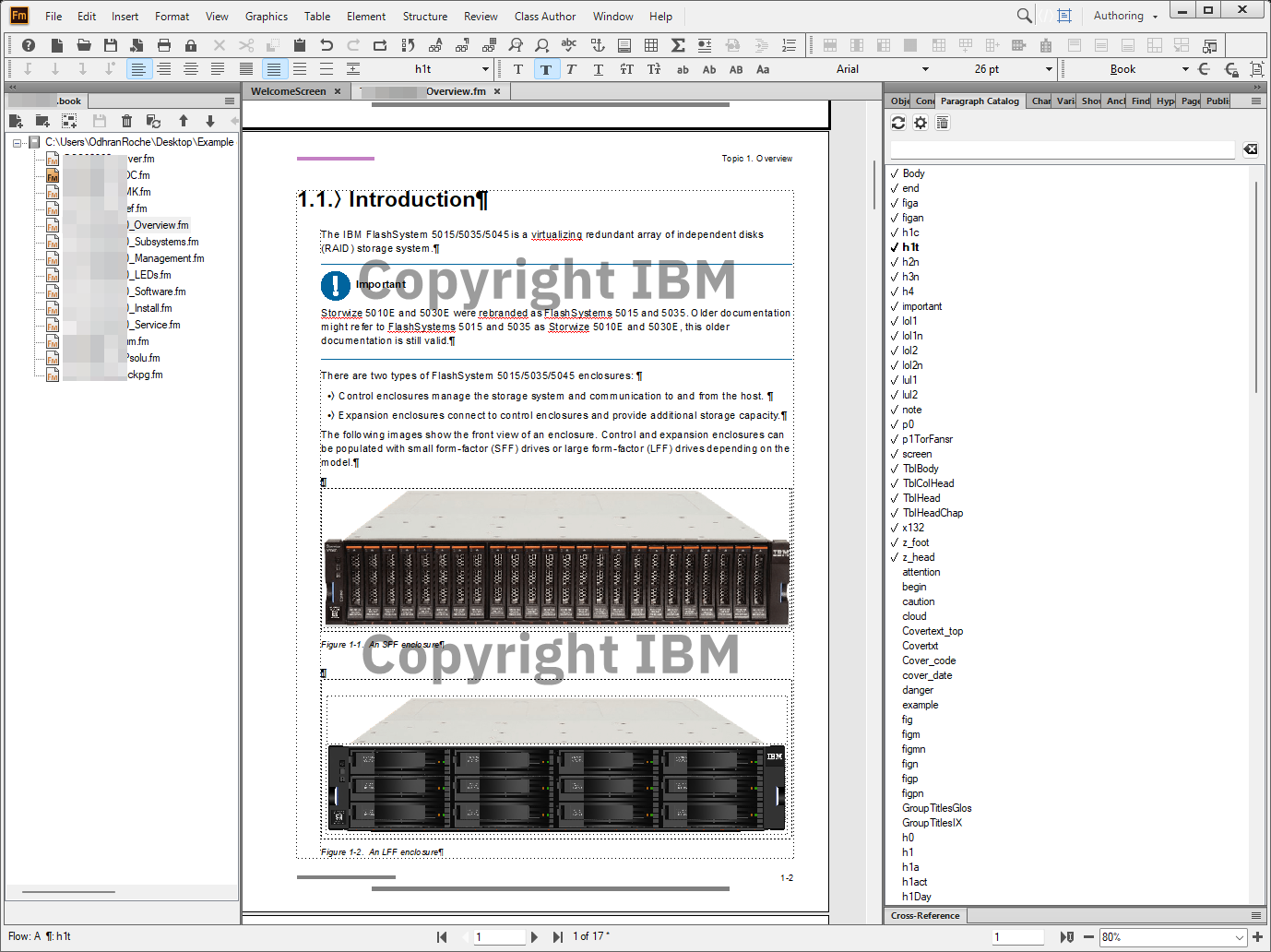The image size is (1271, 952).
Task: Delete a format with the catalog trash icon
Action: [x=943, y=123]
